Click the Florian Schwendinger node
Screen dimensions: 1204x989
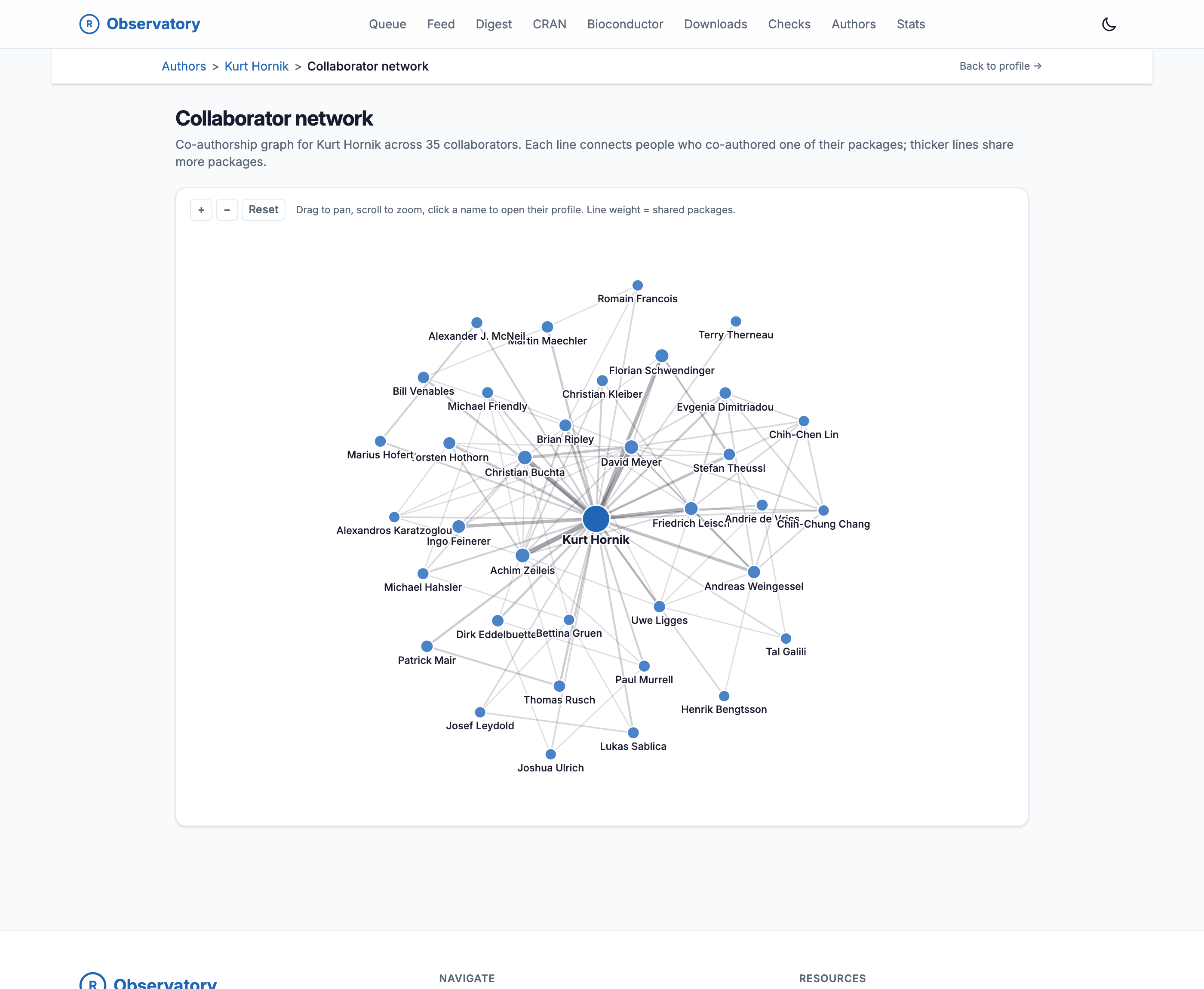coord(661,356)
